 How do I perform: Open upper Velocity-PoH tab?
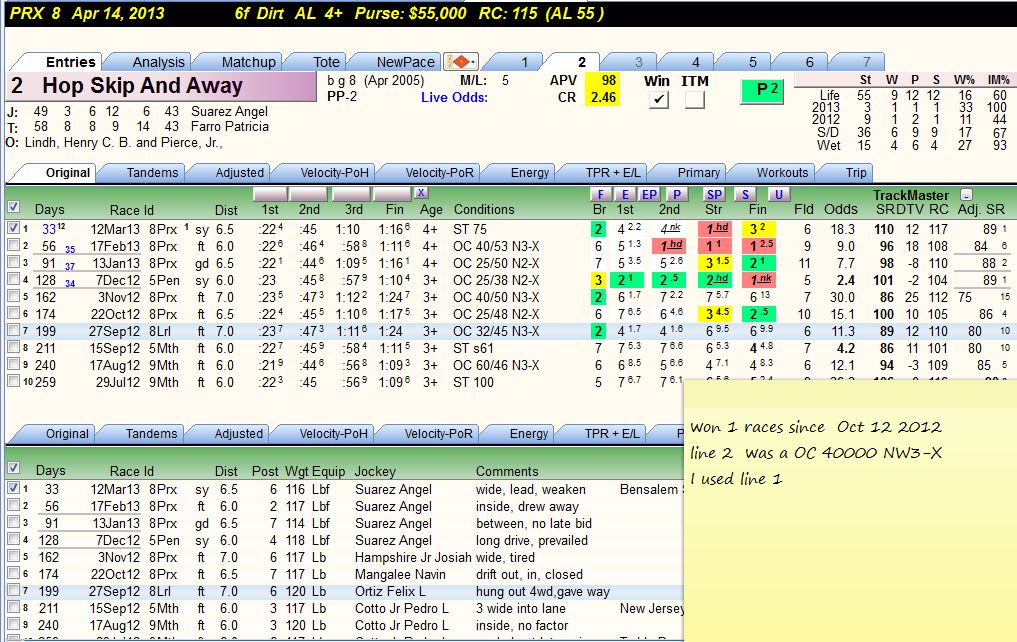tap(334, 173)
